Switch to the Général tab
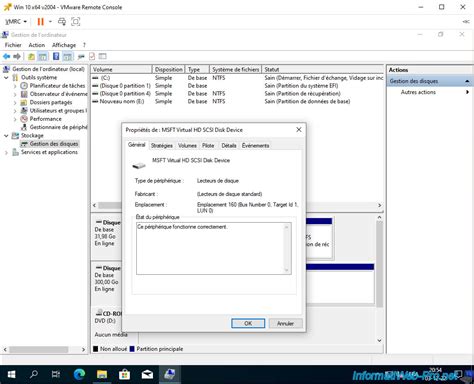This screenshot has width=474, height=384. (137, 145)
